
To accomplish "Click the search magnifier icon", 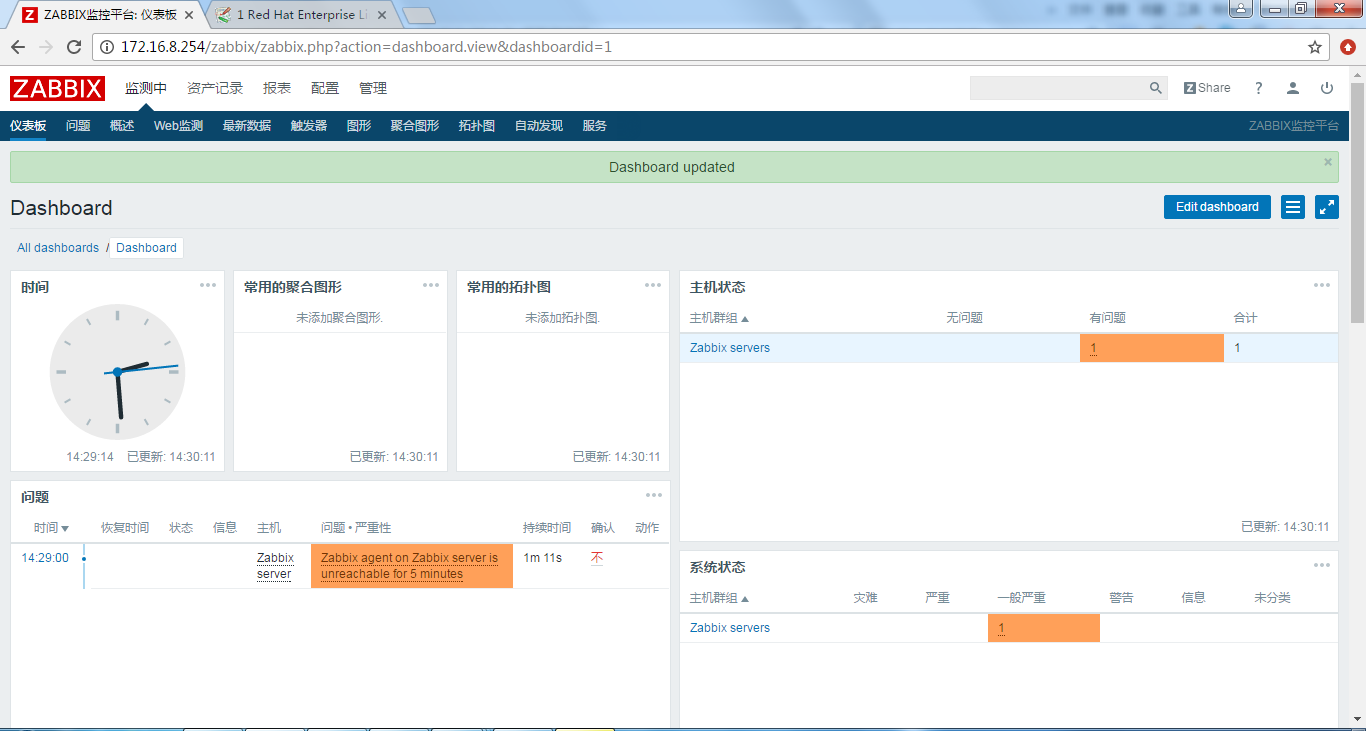I will 1156,88.
